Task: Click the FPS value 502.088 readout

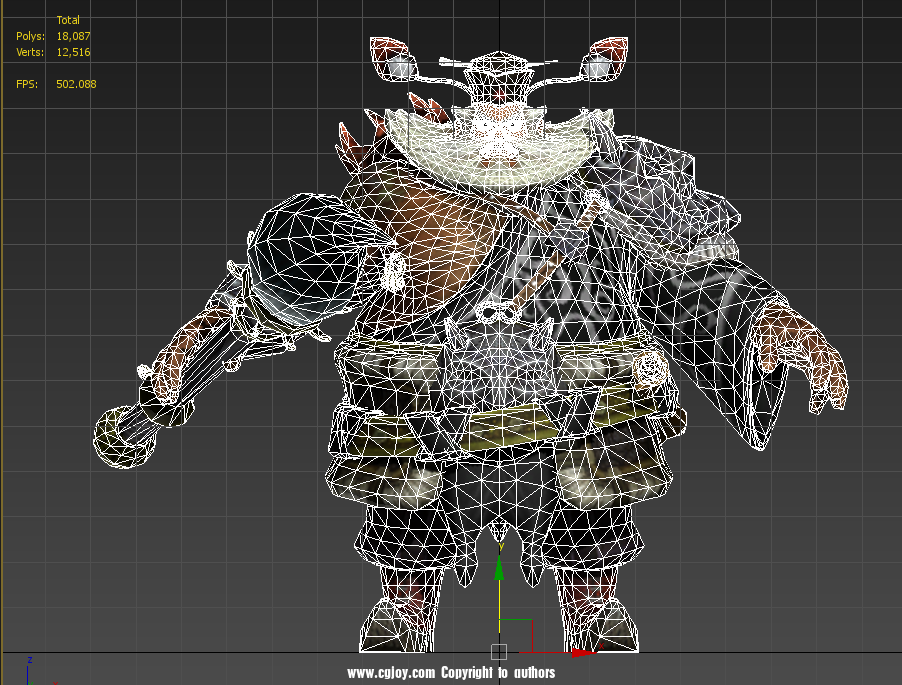Action: tap(76, 84)
